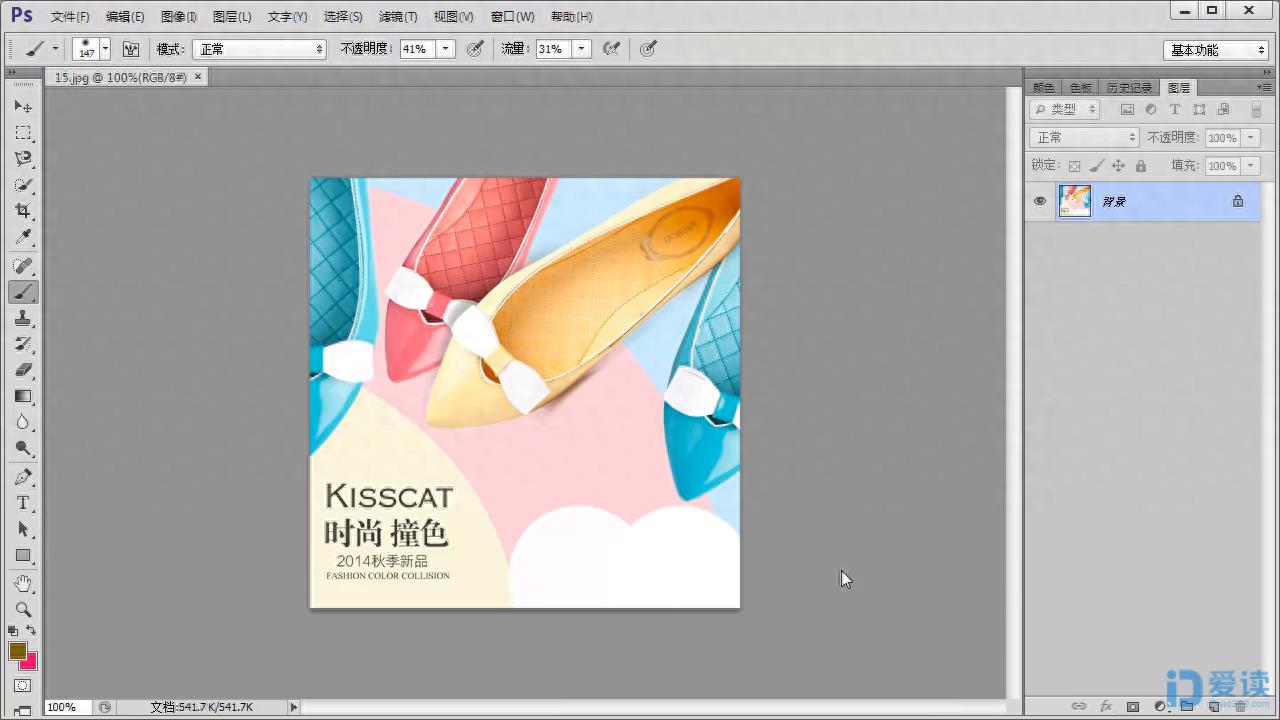
Task: Enable airbrush-style build-up effects
Action: (x=611, y=49)
